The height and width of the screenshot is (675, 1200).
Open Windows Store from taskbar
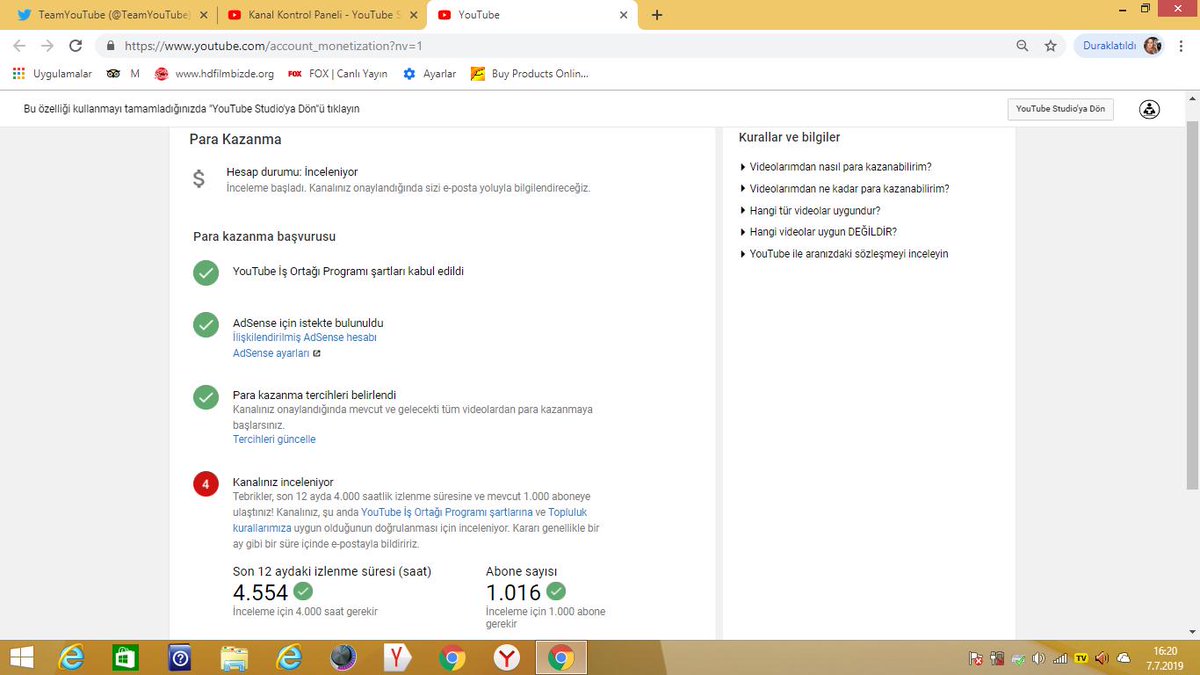pyautogui.click(x=125, y=657)
